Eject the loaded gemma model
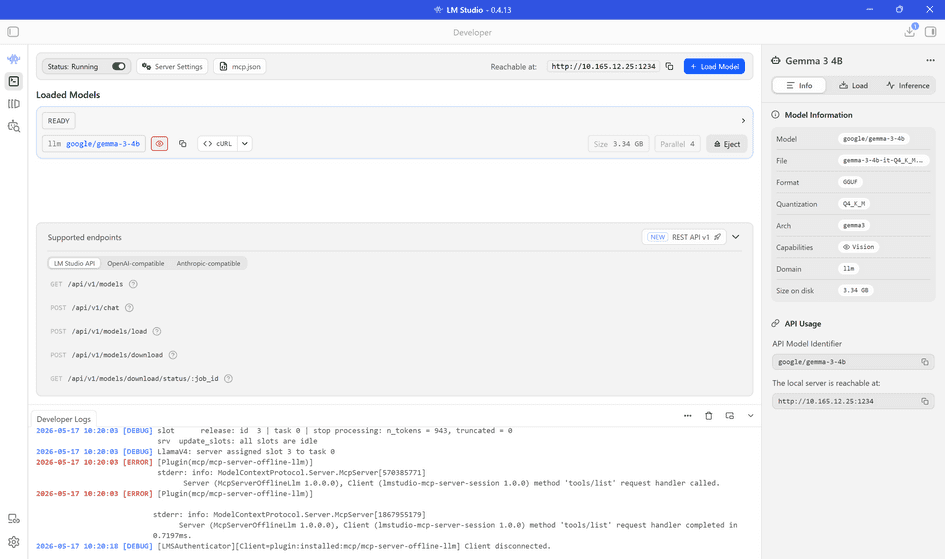 coord(727,144)
